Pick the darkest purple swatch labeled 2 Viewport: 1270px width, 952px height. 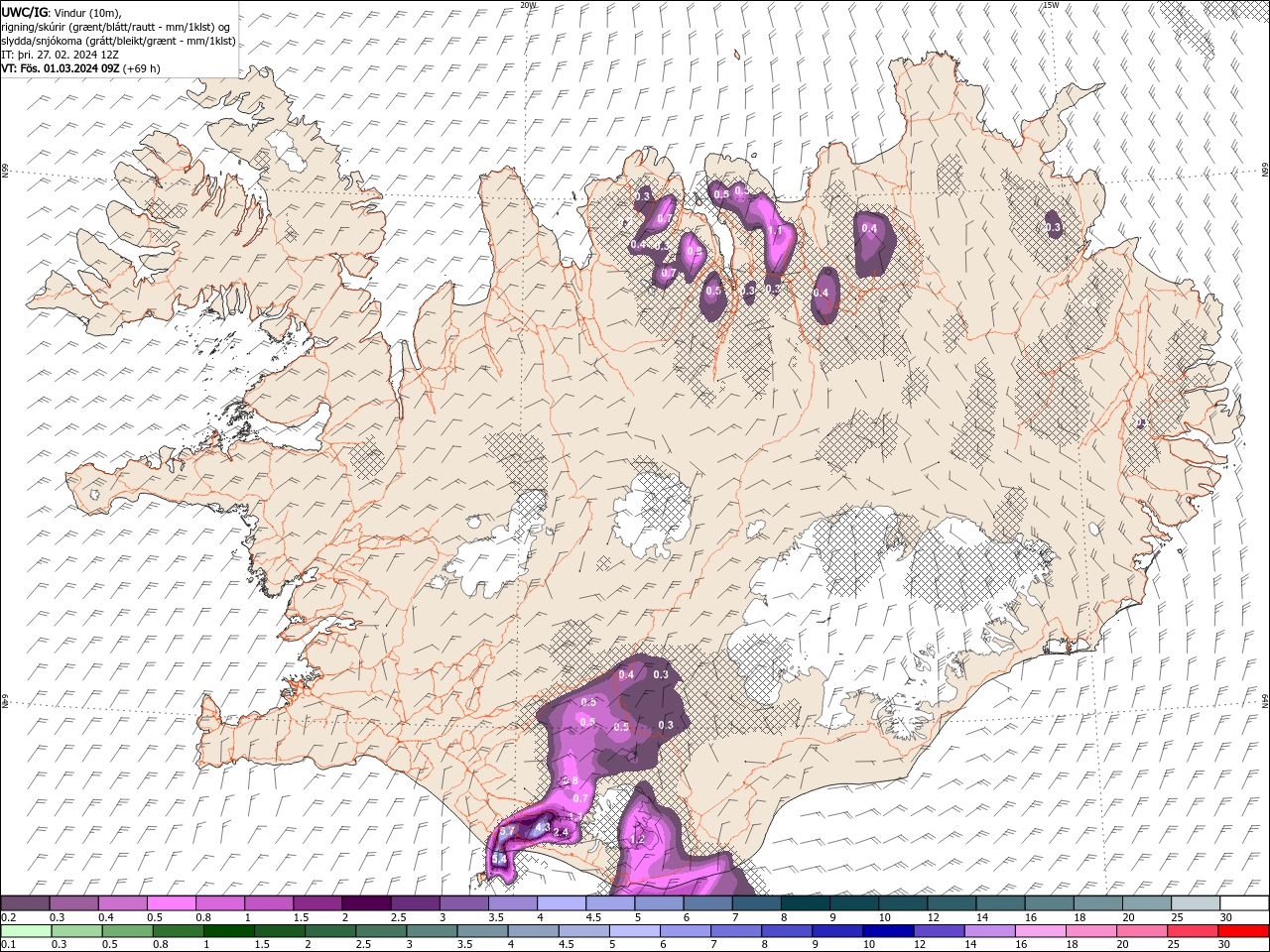[x=366, y=903]
